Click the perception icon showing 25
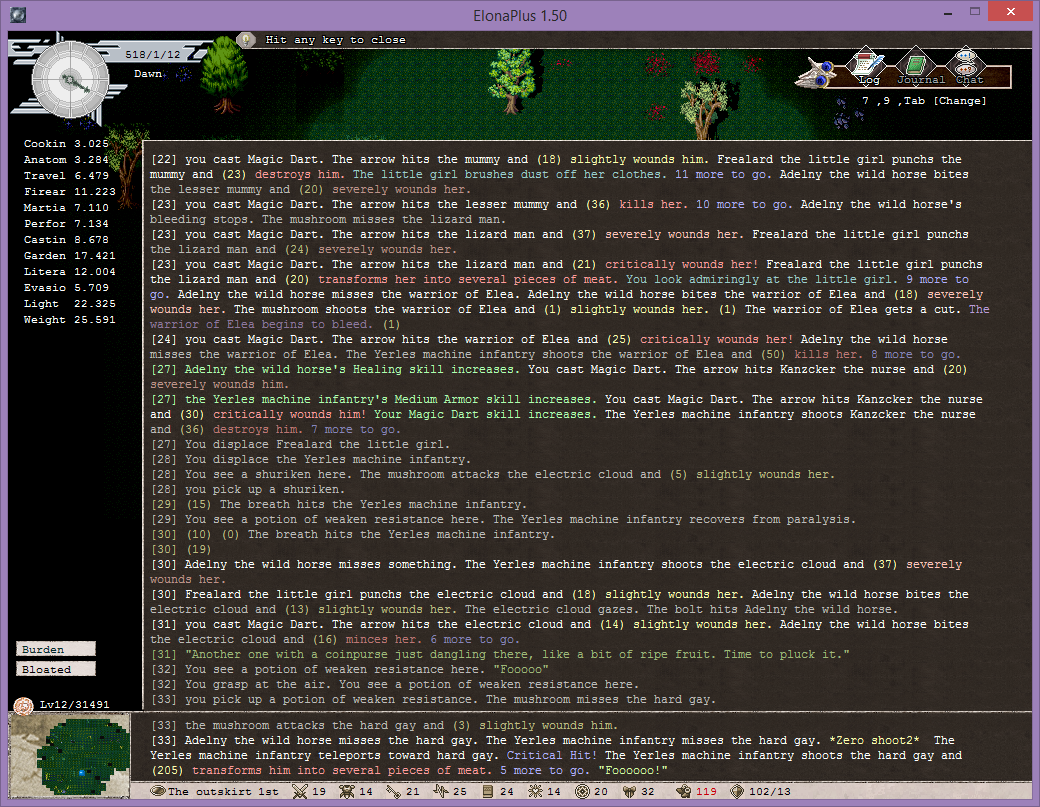The width and height of the screenshot is (1040, 807). (x=441, y=791)
